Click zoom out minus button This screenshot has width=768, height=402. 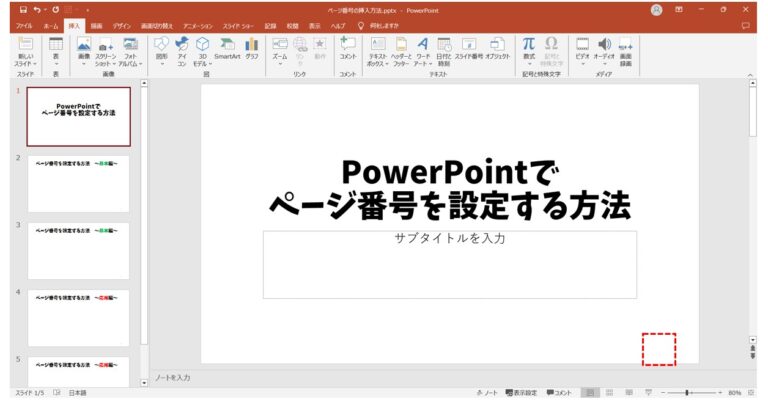click(663, 393)
